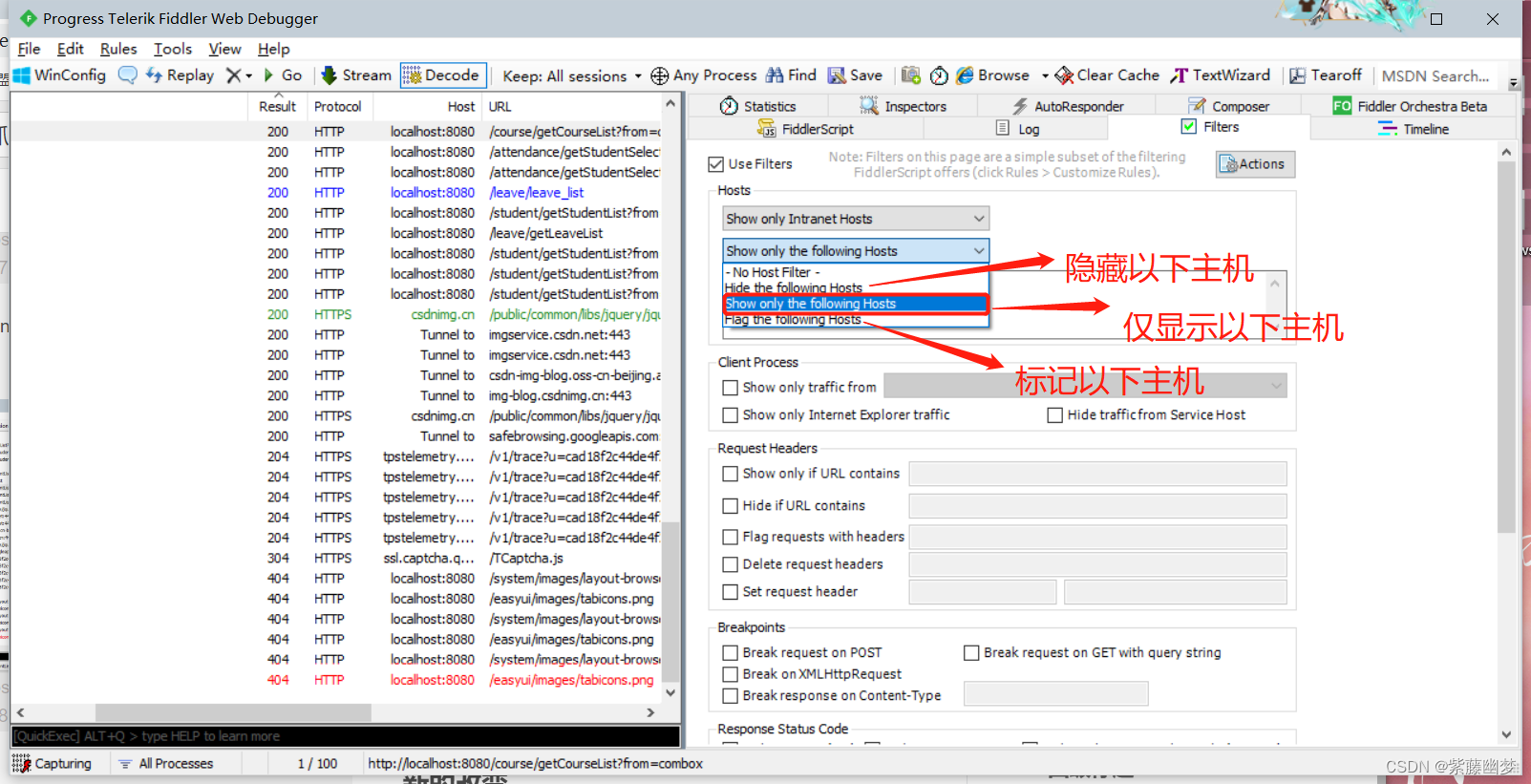Launch Browse with IE icon

[x=993, y=75]
